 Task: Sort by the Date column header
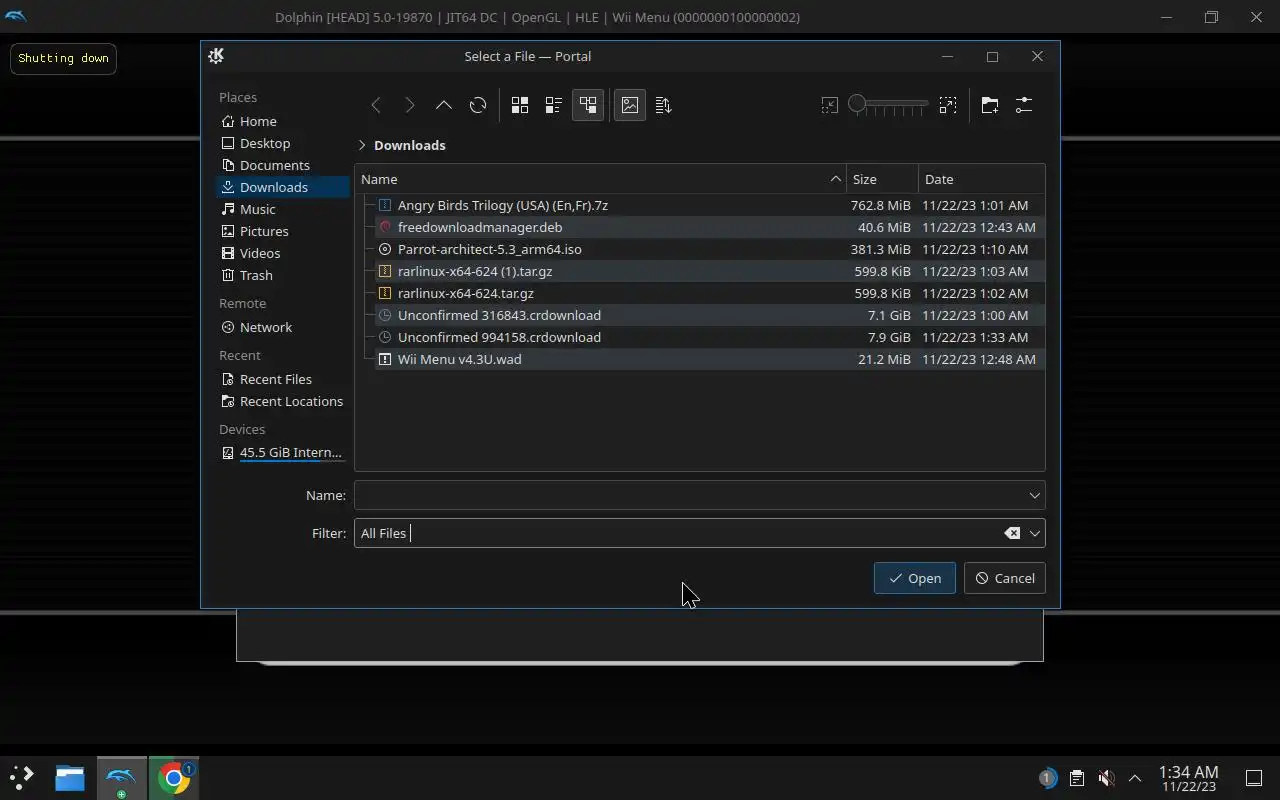click(981, 179)
